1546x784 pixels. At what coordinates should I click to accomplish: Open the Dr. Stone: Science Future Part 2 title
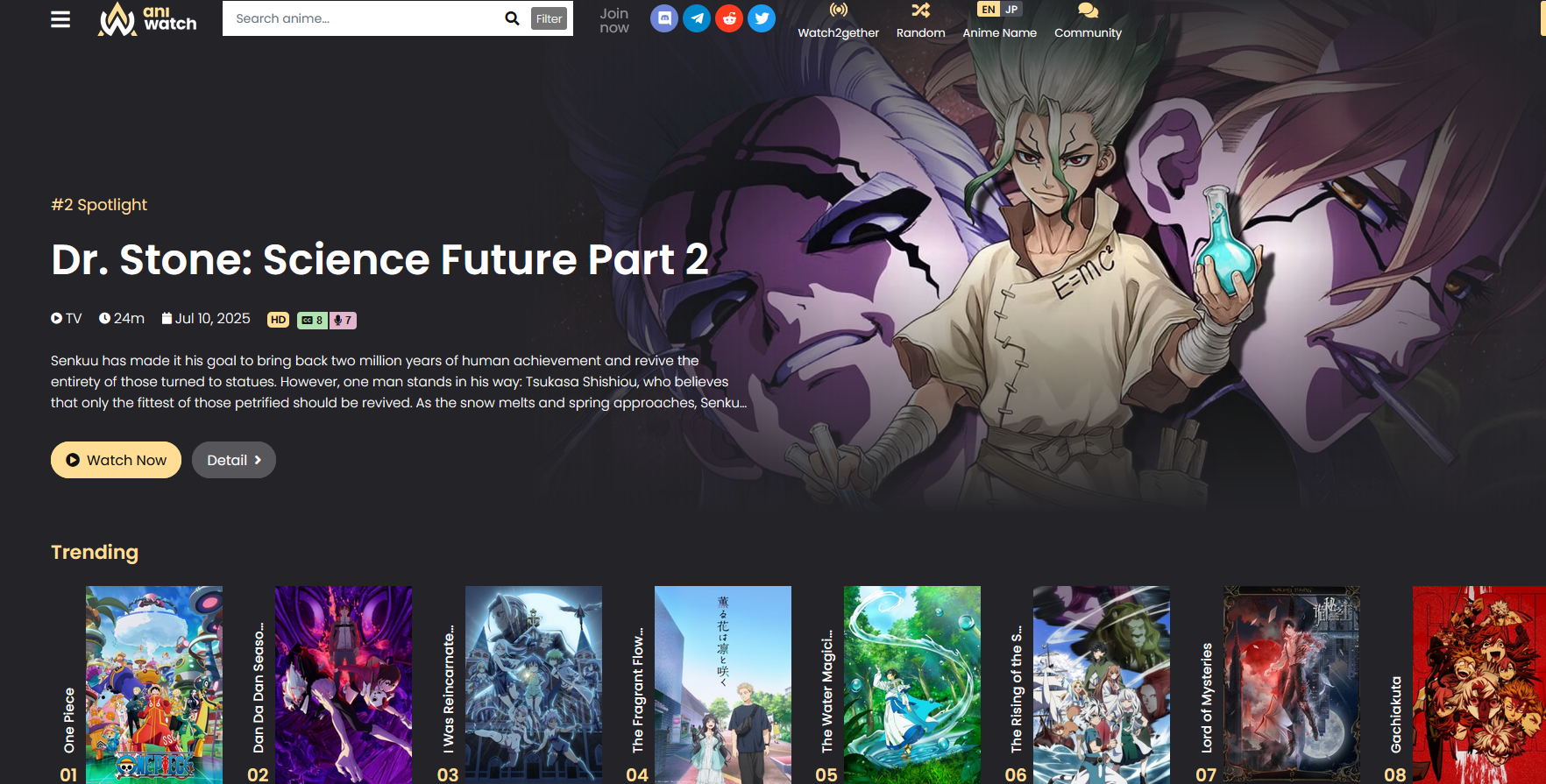pyautogui.click(x=379, y=259)
